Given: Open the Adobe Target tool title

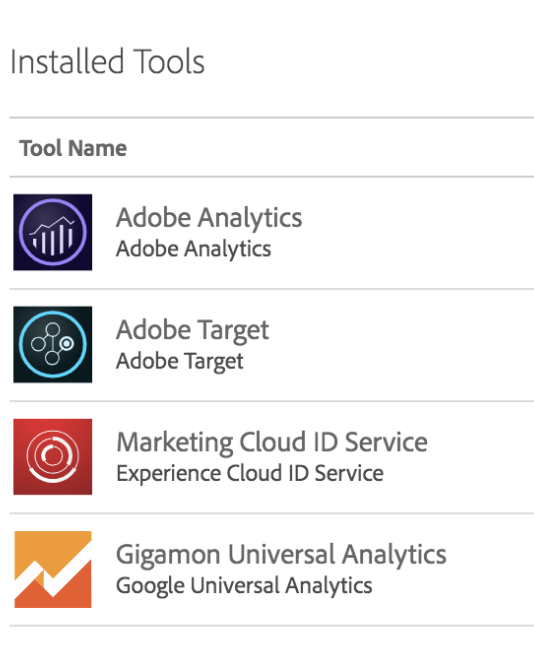Looking at the screenshot, I should (193, 331).
